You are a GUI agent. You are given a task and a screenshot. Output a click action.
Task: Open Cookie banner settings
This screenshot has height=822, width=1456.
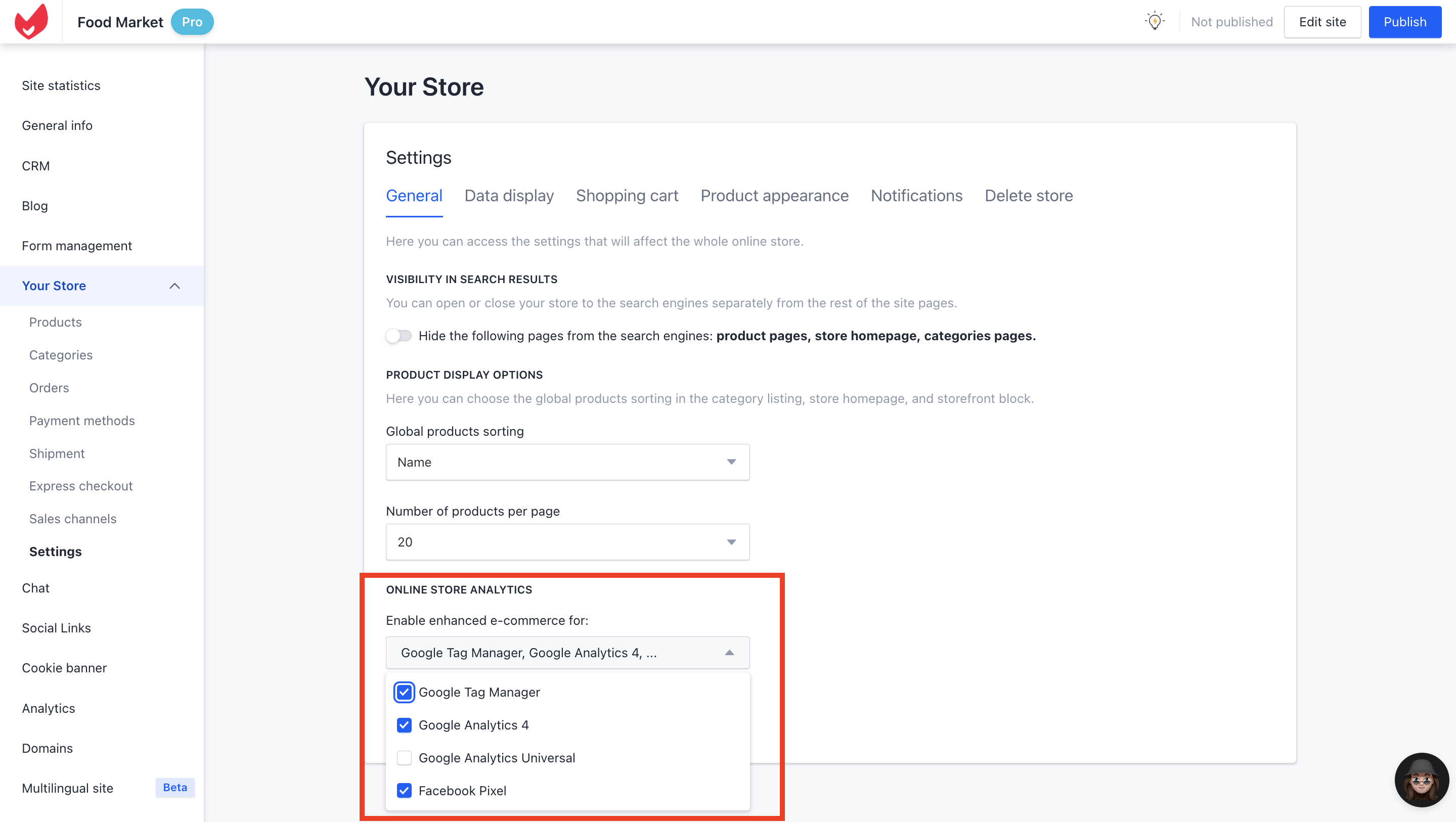(x=64, y=668)
